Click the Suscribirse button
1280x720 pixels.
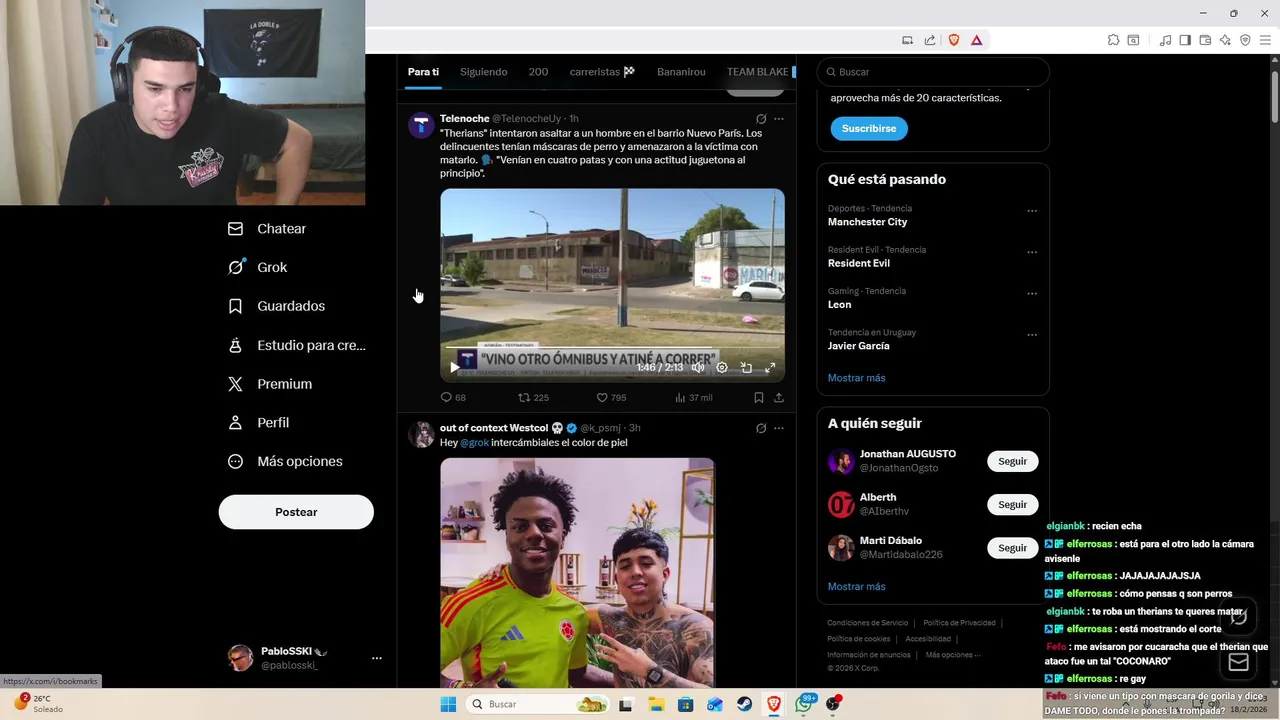pos(869,128)
